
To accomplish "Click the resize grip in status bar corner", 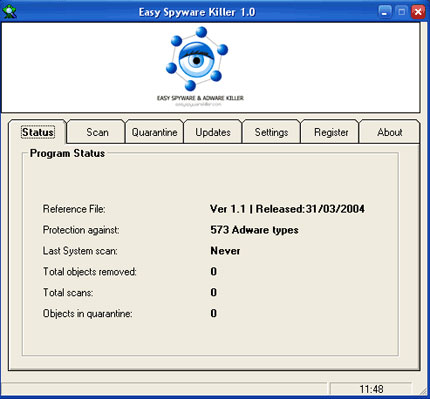I will [423, 390].
